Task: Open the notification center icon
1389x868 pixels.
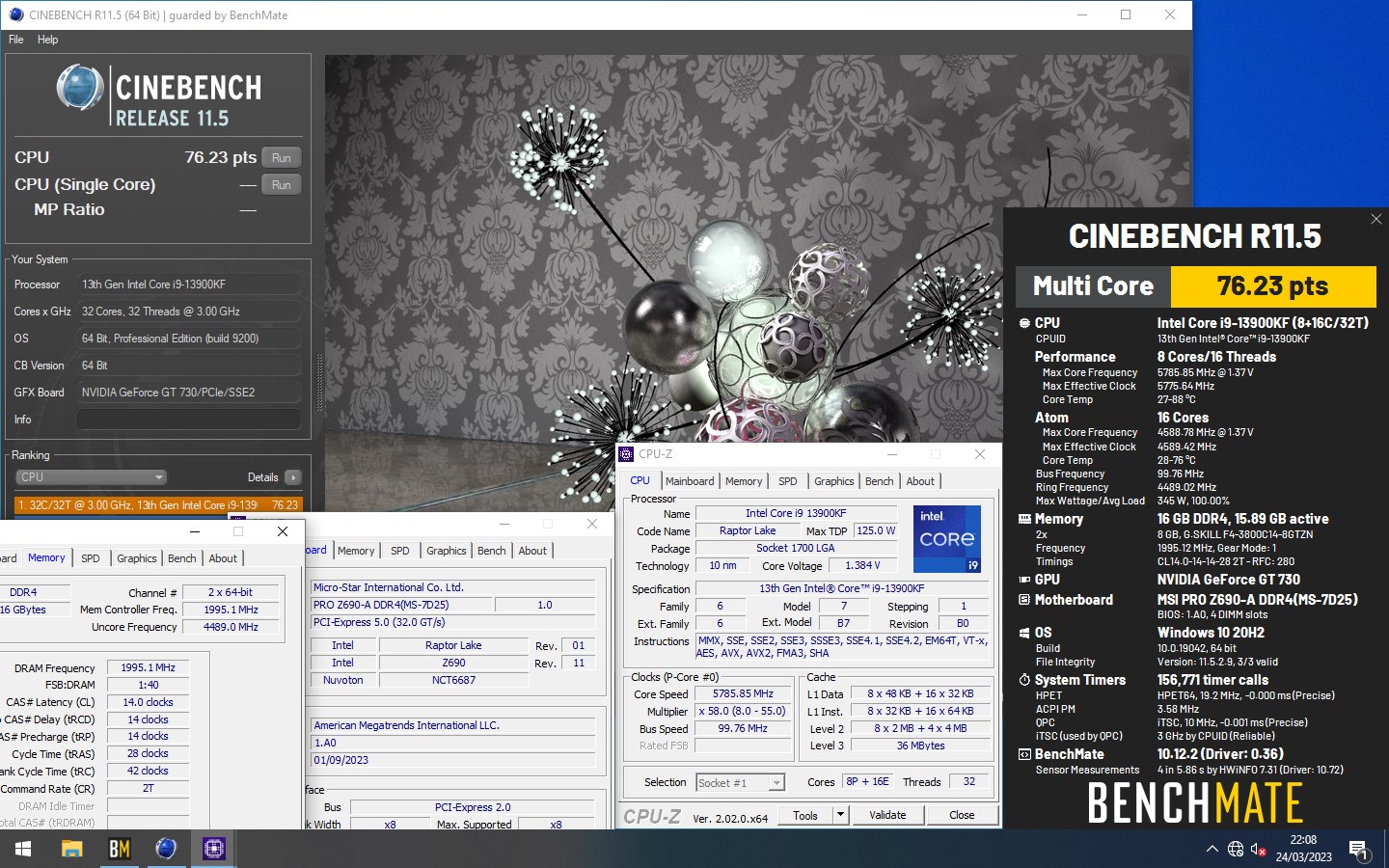Action: (1359, 850)
